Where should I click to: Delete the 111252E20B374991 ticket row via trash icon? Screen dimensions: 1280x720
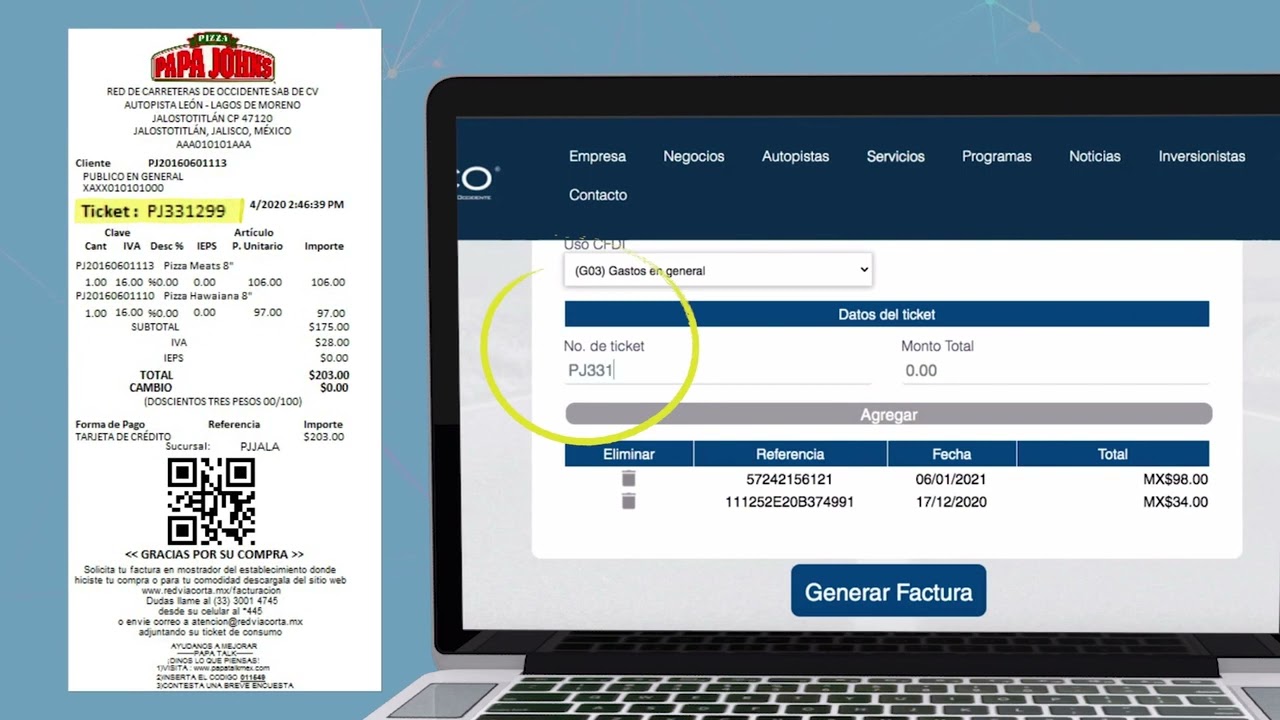point(628,501)
